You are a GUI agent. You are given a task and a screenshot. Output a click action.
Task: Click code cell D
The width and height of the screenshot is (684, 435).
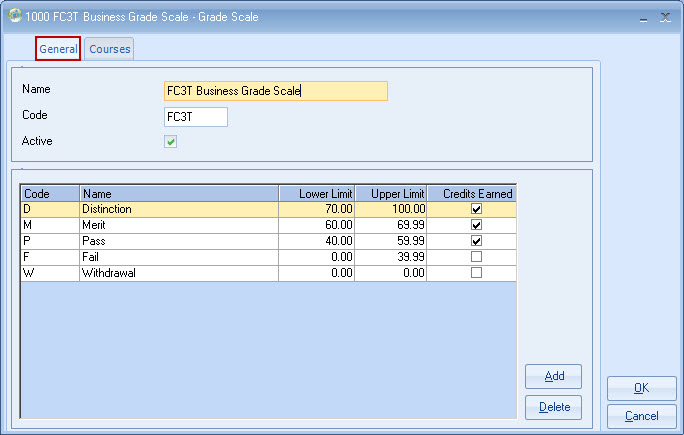pyautogui.click(x=50, y=209)
